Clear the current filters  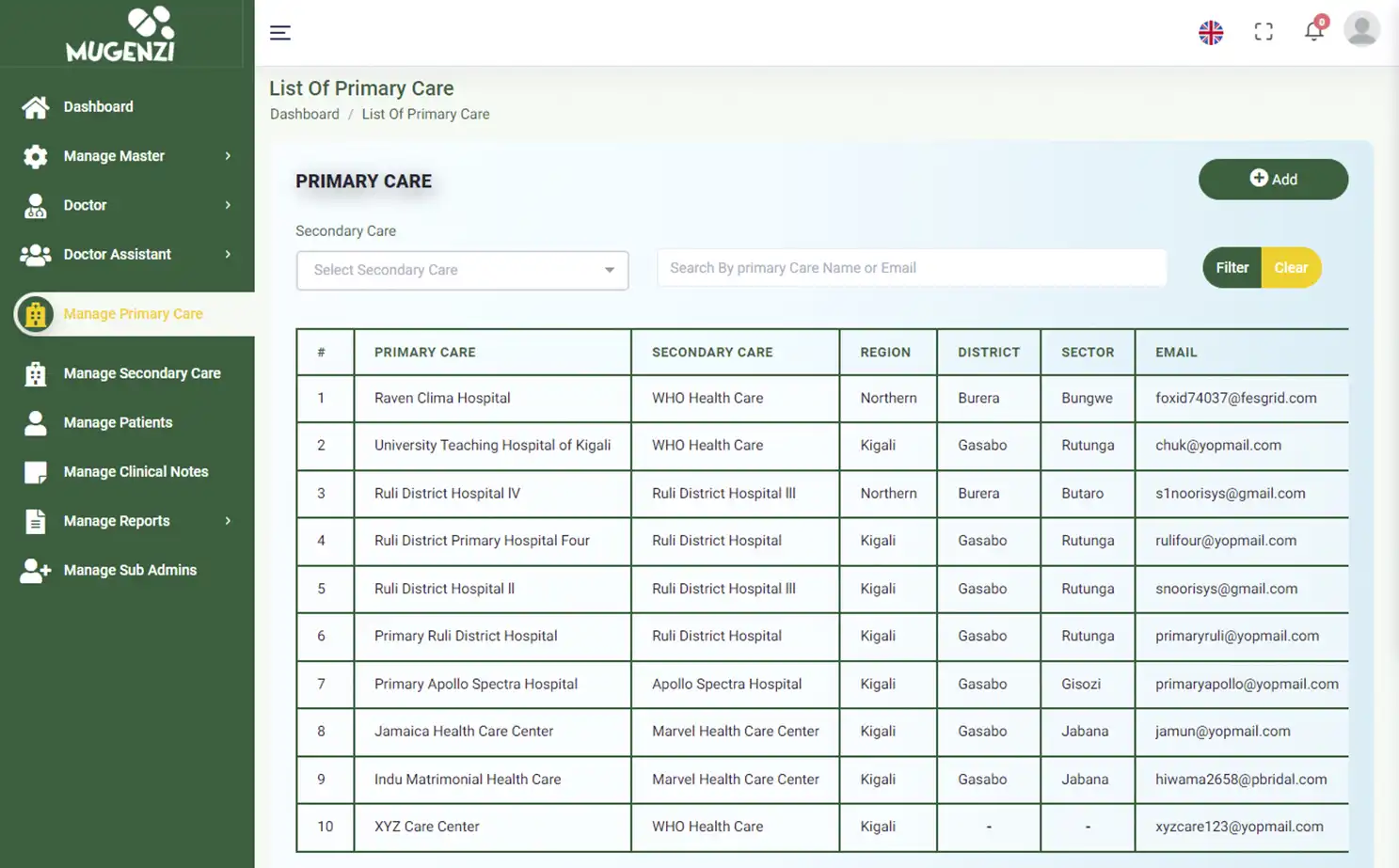point(1291,267)
